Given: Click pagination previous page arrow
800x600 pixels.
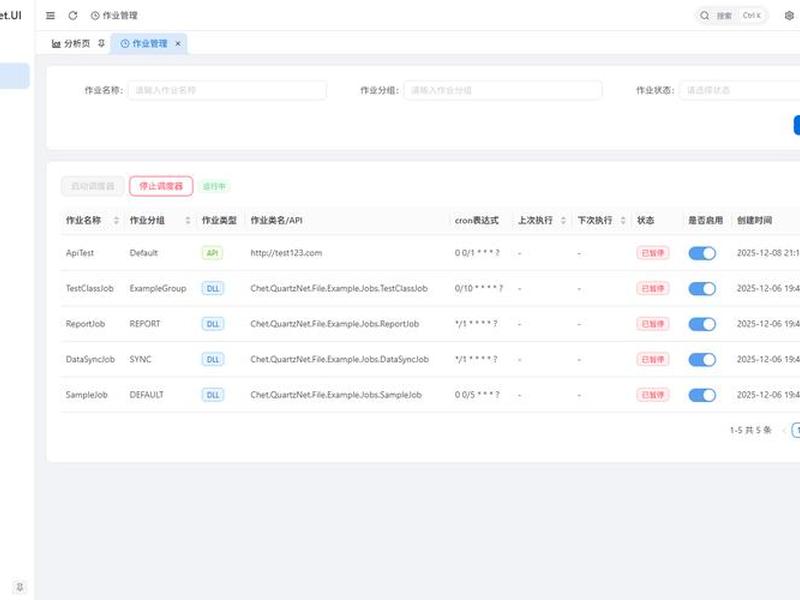Looking at the screenshot, I should [x=784, y=430].
